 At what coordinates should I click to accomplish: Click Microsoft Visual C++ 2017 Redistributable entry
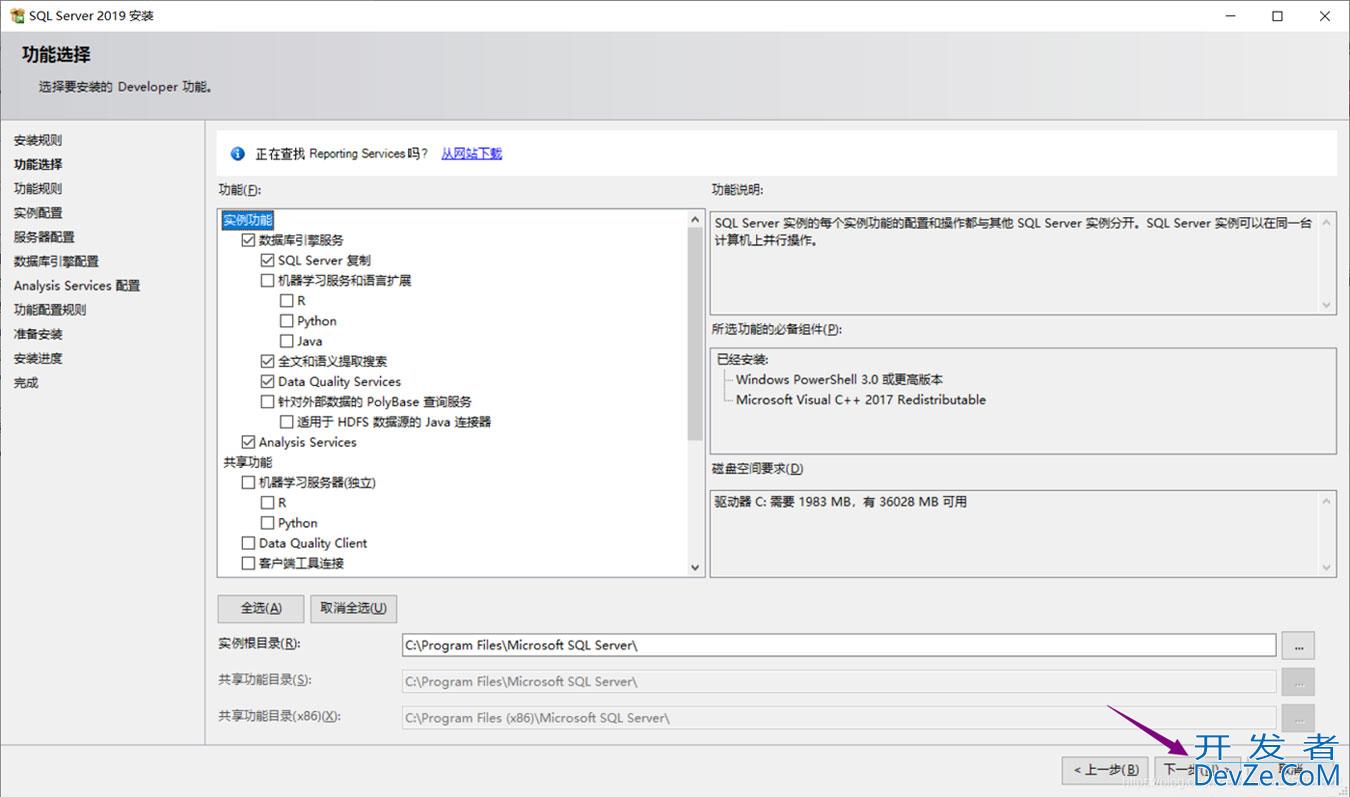click(861, 400)
